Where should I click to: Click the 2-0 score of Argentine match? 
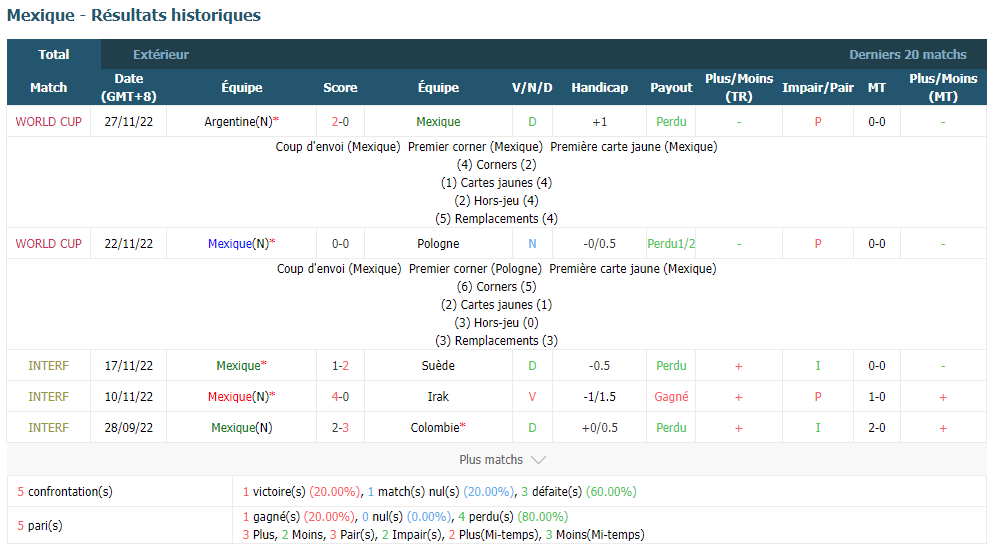tap(340, 122)
